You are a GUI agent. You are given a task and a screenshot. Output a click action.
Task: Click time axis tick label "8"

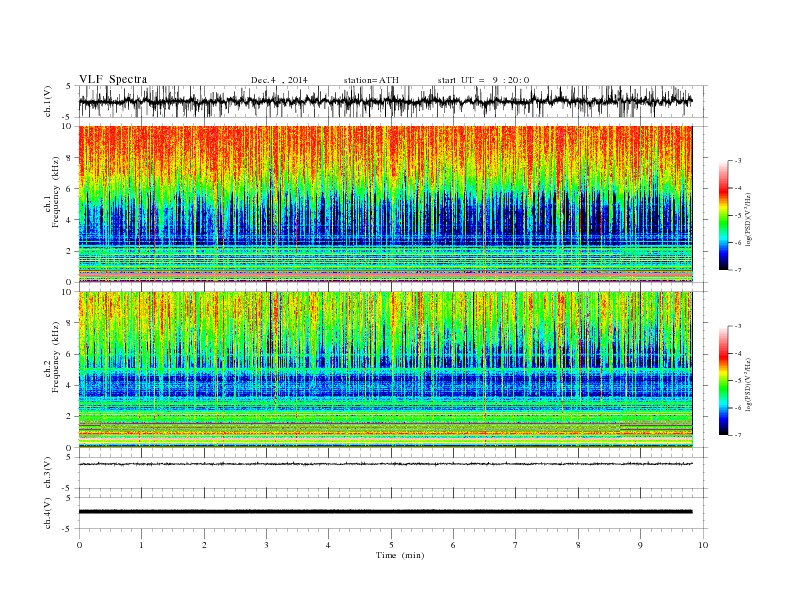[578, 545]
